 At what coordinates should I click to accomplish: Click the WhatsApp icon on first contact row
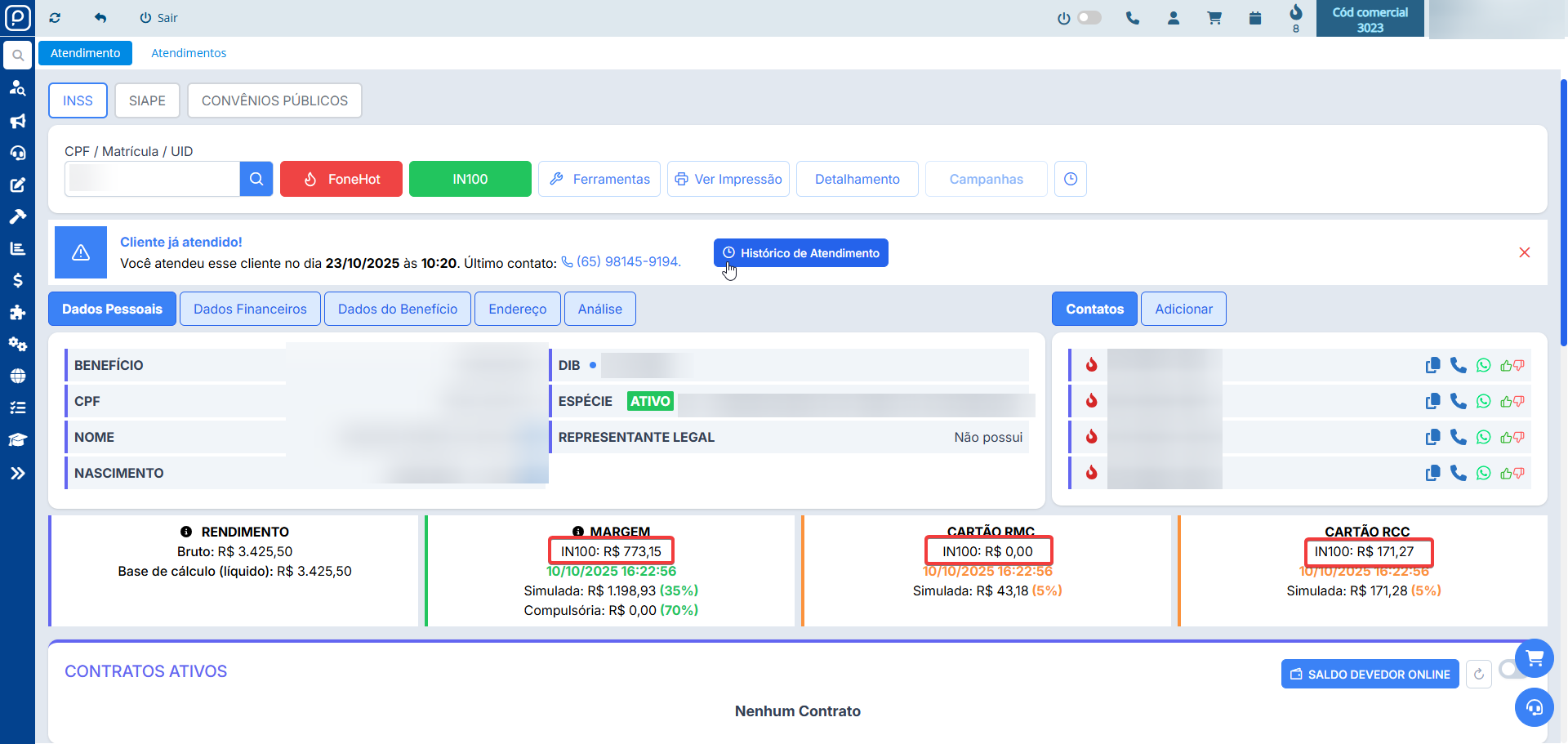(x=1483, y=365)
